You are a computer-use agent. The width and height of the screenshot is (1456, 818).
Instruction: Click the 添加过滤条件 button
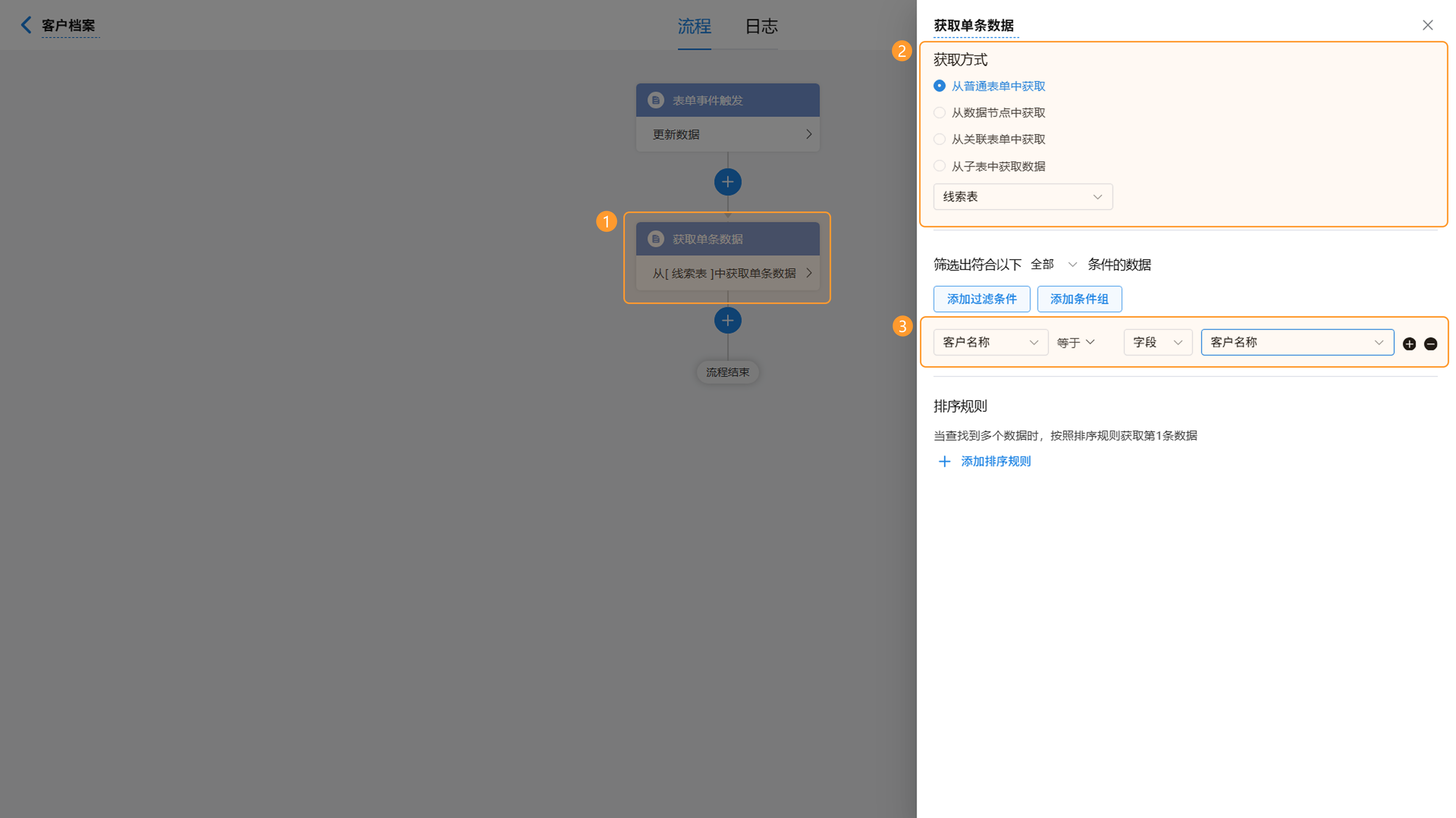tap(982, 299)
